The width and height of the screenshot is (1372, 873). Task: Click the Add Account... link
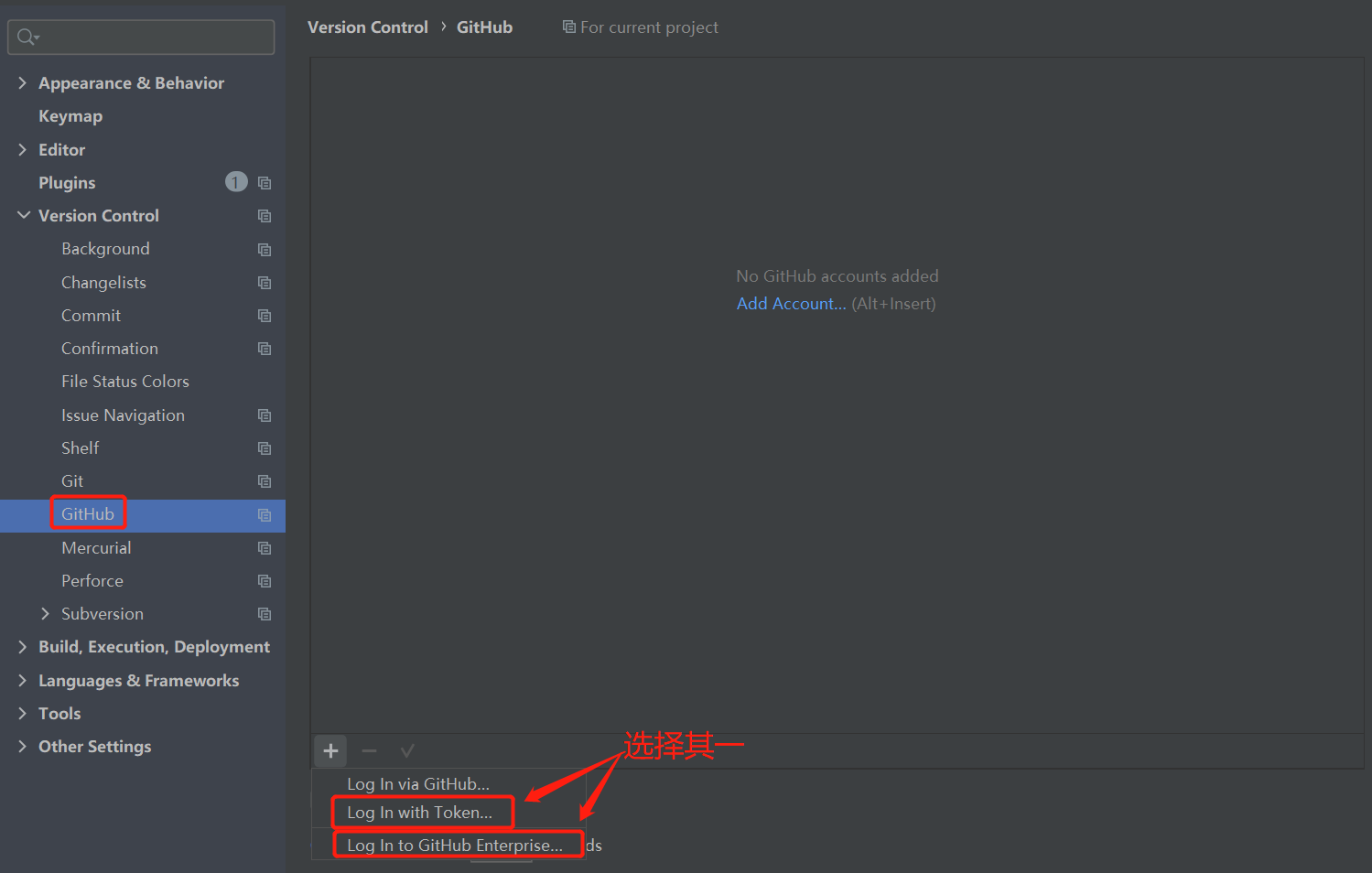(x=792, y=304)
